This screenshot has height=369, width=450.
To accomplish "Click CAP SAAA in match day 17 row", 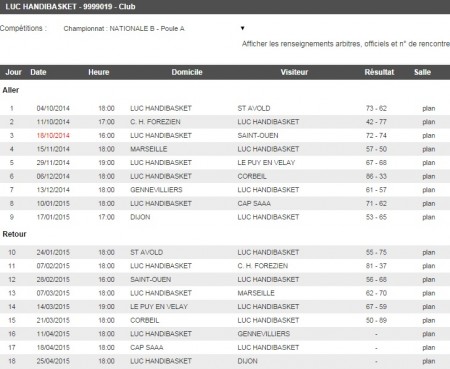I will pos(147,347).
